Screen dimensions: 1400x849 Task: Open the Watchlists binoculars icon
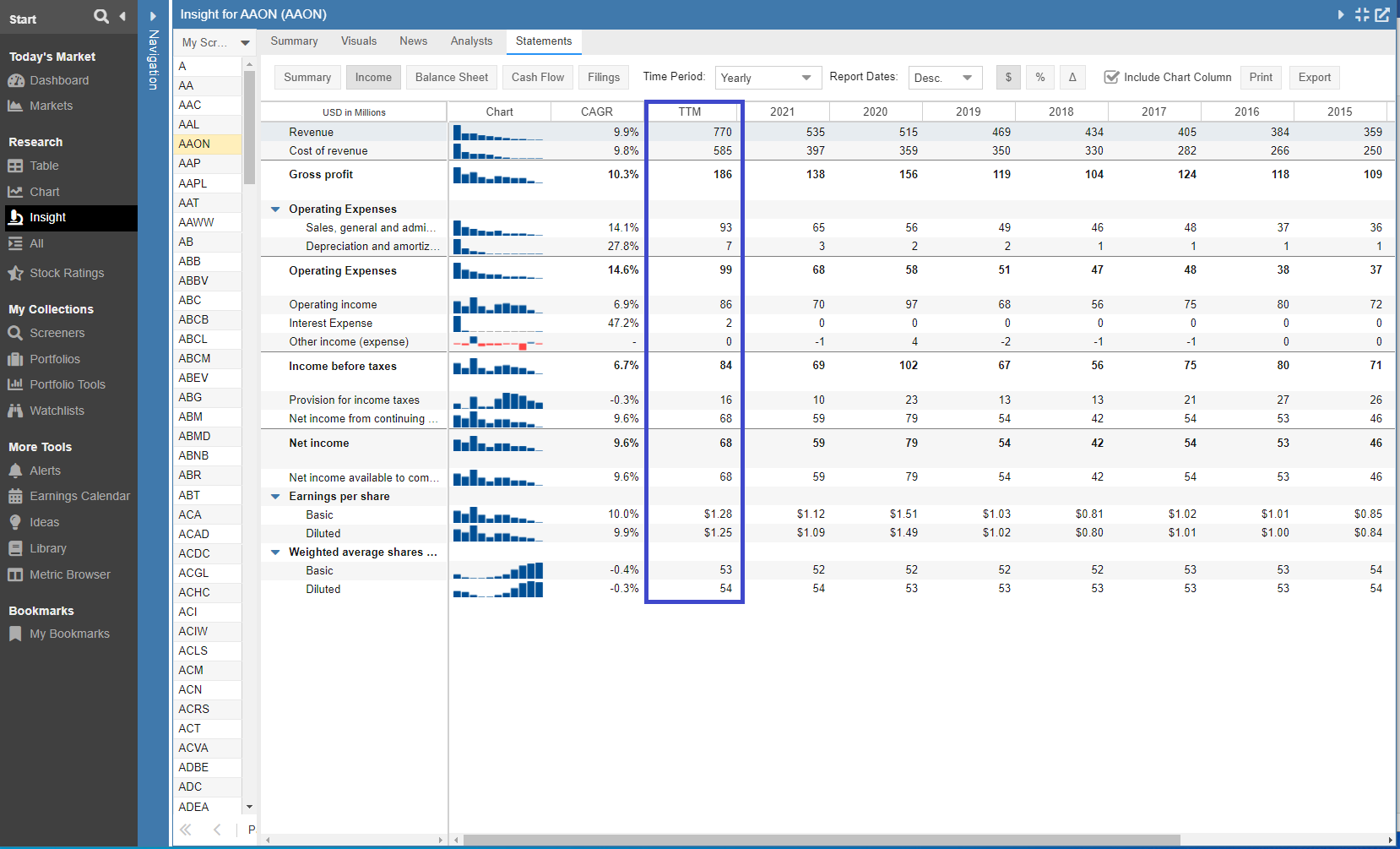[15, 411]
